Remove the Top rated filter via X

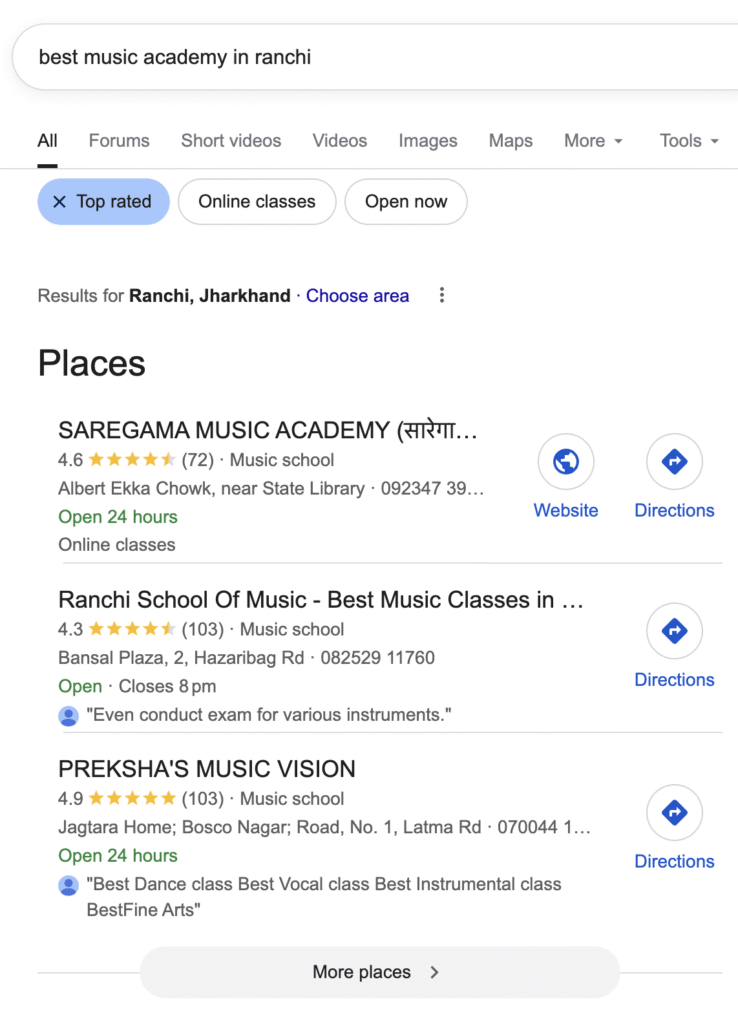(x=59, y=202)
